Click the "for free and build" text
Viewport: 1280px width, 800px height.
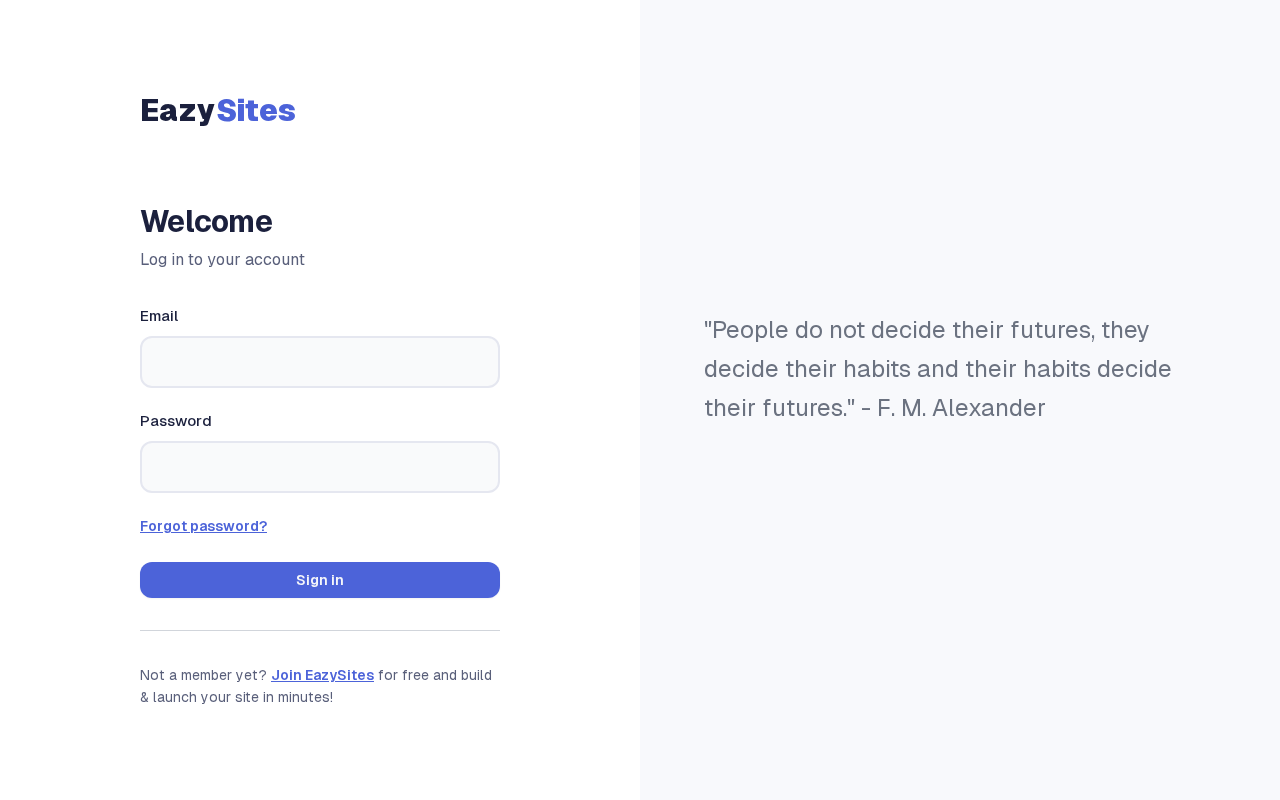(x=435, y=675)
